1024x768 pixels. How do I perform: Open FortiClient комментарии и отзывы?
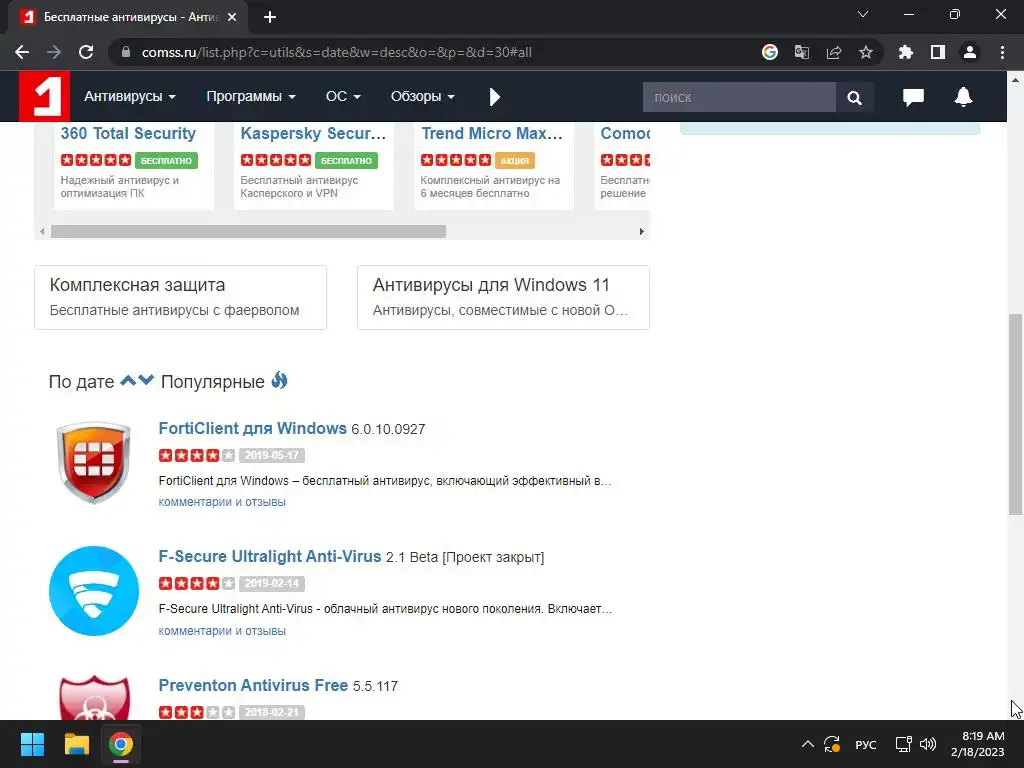(x=222, y=502)
